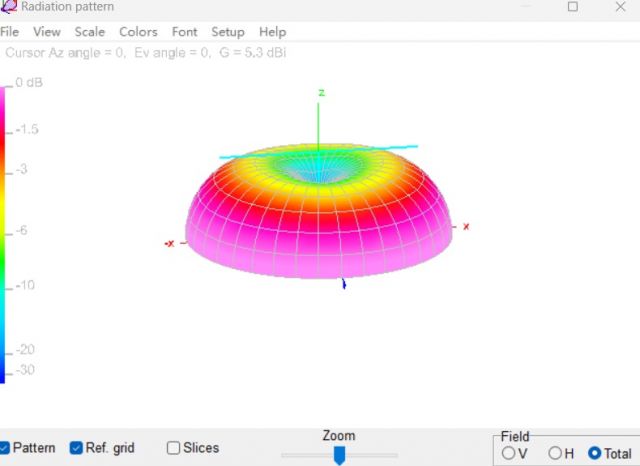
Task: Click the Field group label
Action: (x=515, y=436)
